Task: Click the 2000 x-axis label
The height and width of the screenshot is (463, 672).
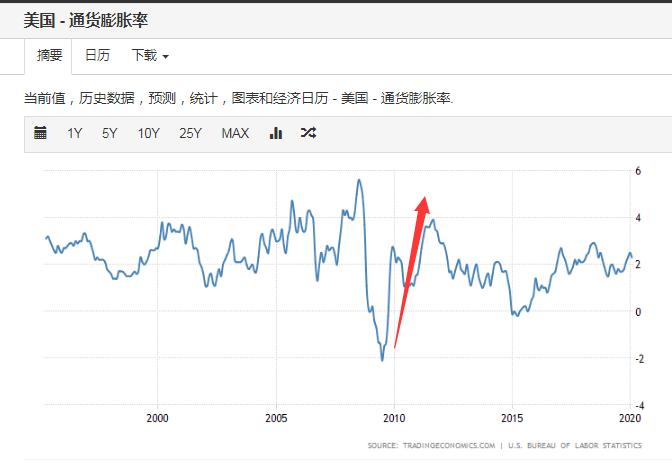Action: click(x=157, y=418)
